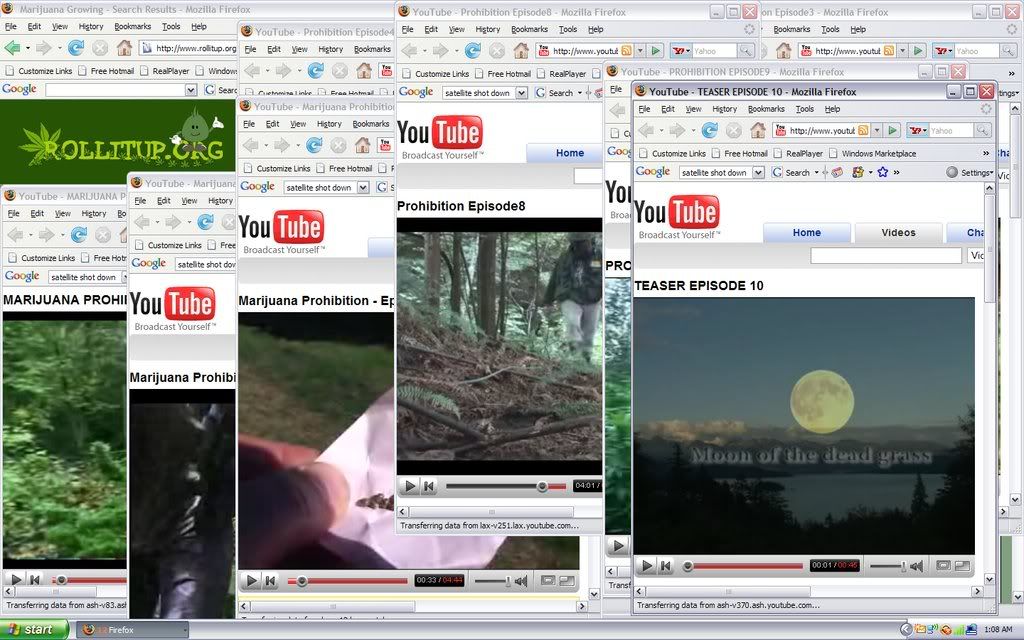Image resolution: width=1024 pixels, height=640 pixels.
Task: Click Customize Links bookmark in Marijuana Growing window
Action: (x=39, y=71)
